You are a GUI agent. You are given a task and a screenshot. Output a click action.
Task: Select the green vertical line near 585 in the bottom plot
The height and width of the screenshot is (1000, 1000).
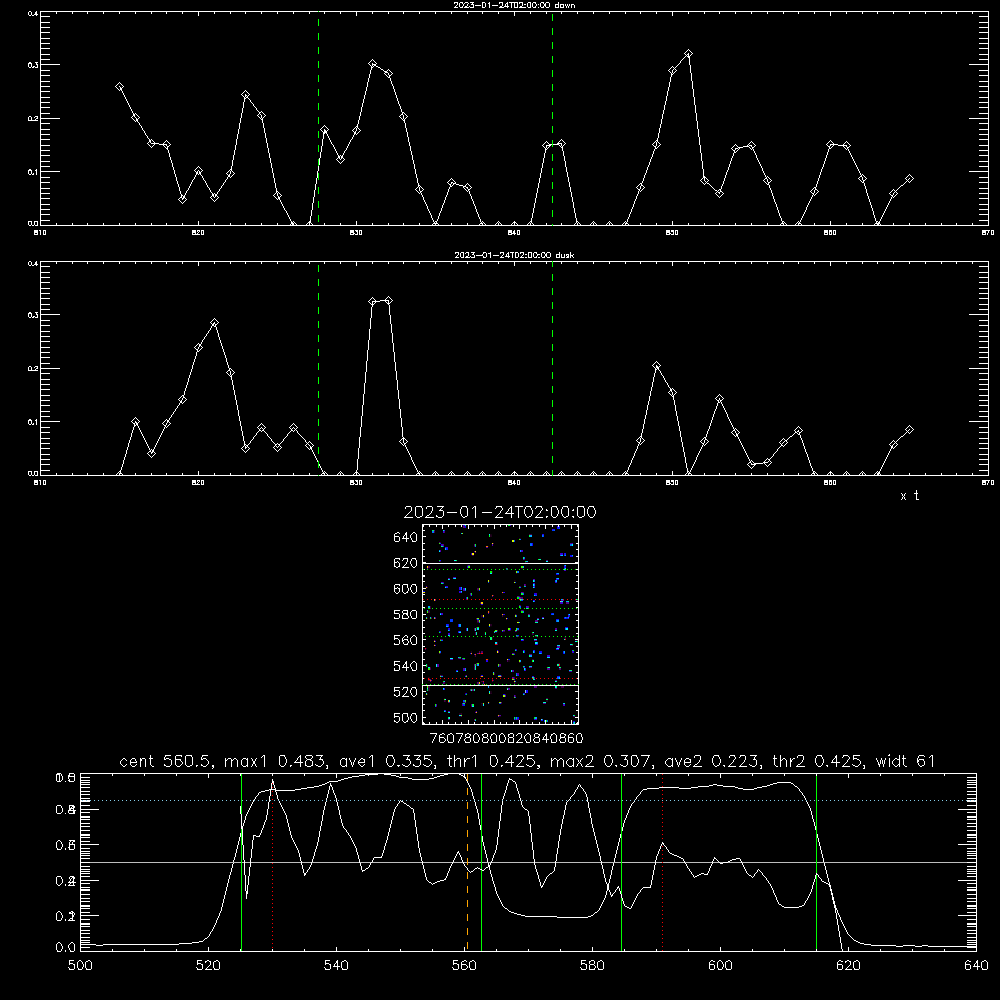621,862
